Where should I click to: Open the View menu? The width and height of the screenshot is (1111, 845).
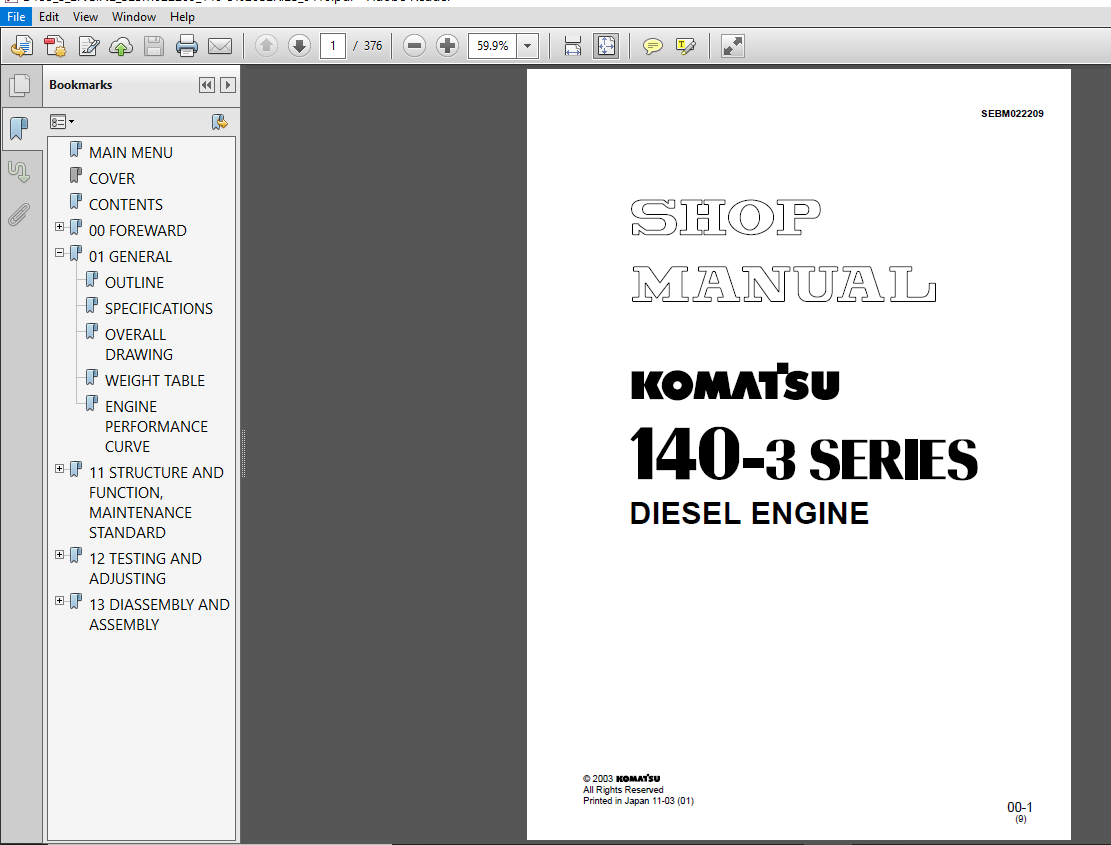(85, 16)
